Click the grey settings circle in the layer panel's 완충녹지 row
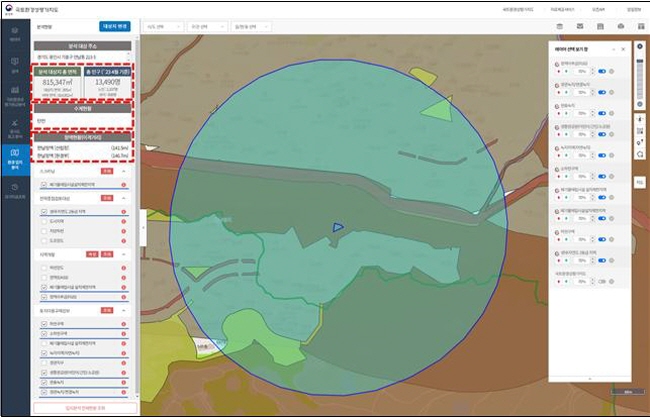The image size is (650, 417). [611, 114]
